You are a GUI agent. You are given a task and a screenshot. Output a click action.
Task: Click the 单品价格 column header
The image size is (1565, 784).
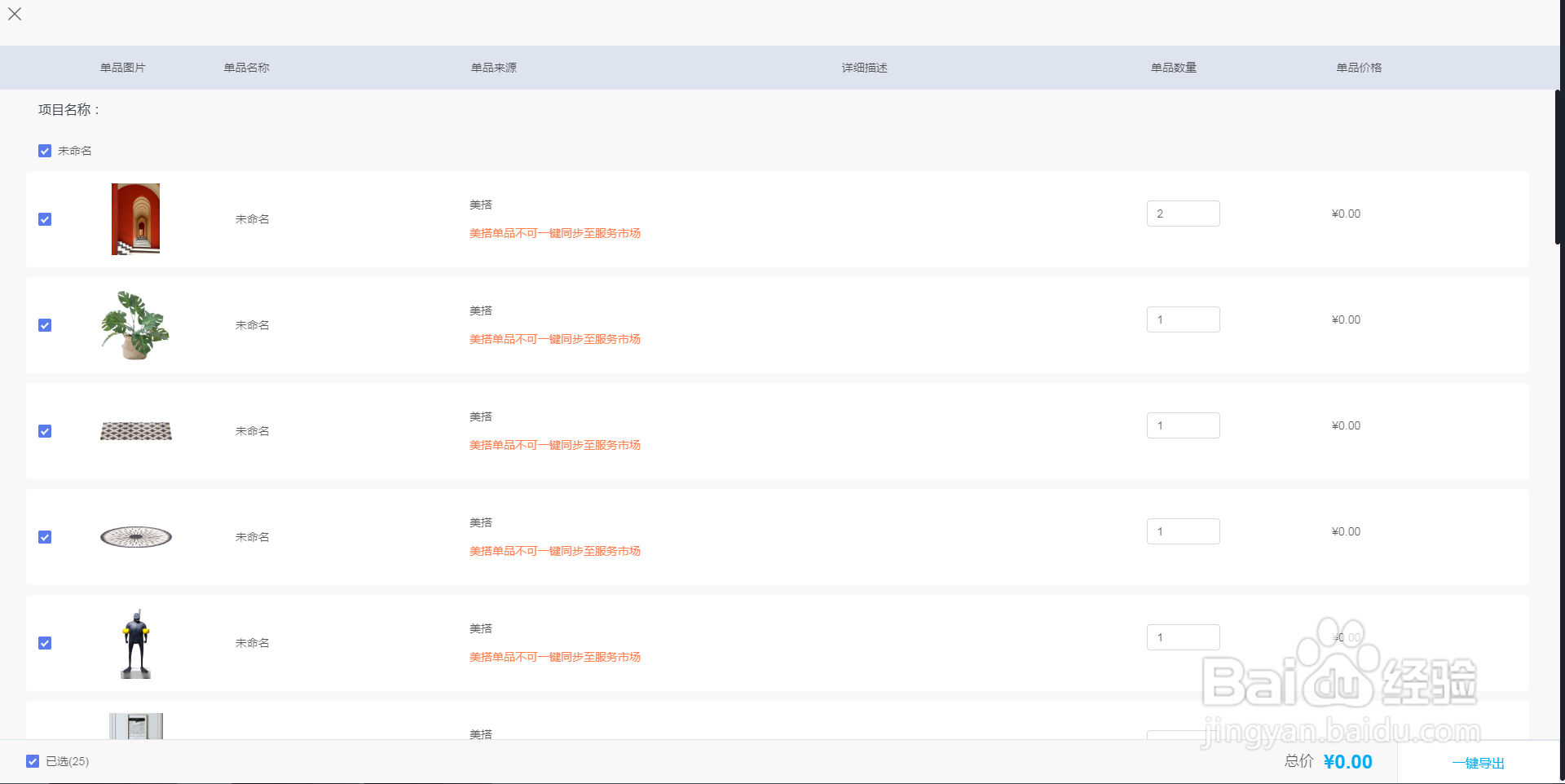click(x=1359, y=68)
